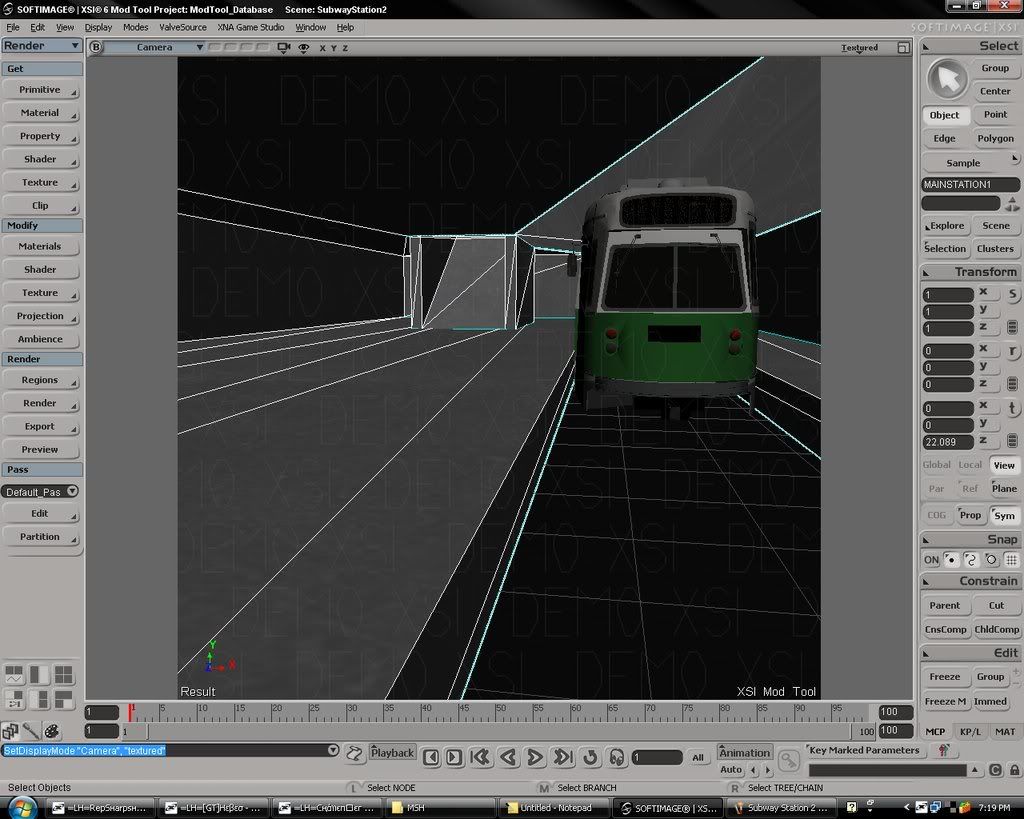This screenshot has height=819, width=1024.
Task: Toggle the eye visibility icon in viewport toolbar
Action: [304, 48]
